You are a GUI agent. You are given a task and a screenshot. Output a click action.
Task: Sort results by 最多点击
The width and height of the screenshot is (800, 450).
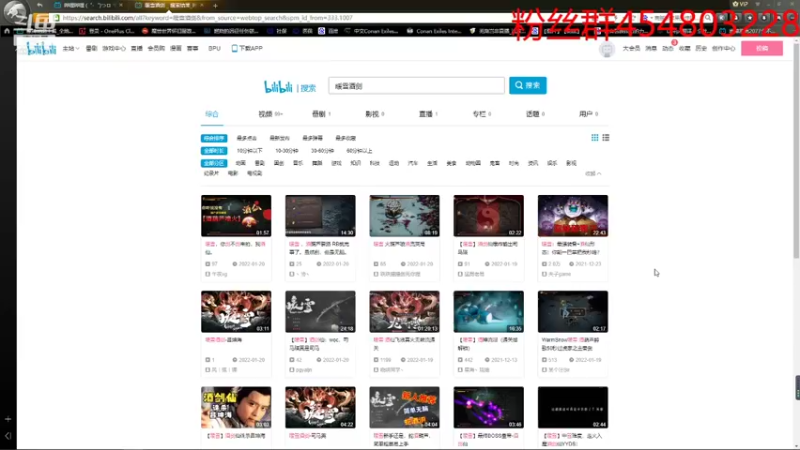(x=246, y=138)
